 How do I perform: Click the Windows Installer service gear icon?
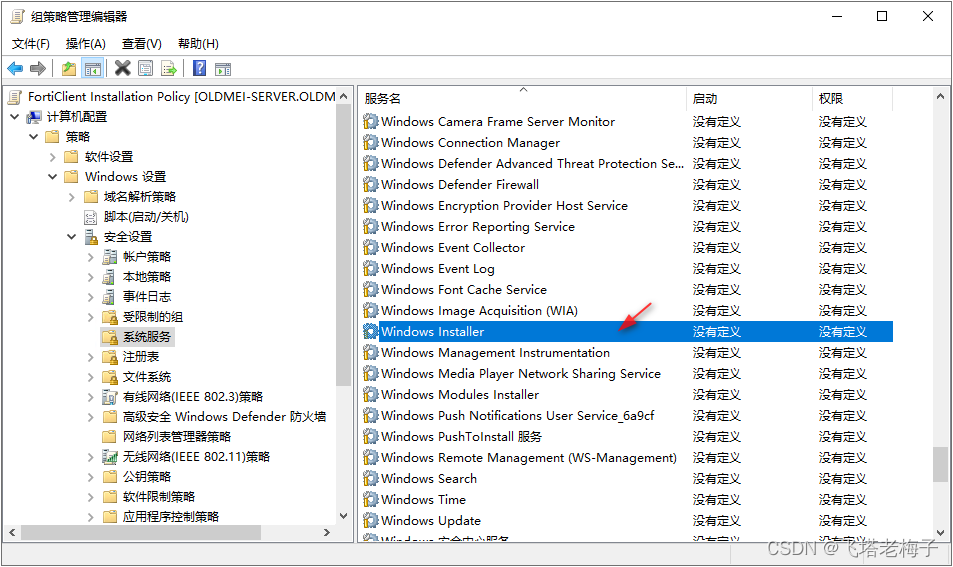click(x=371, y=331)
